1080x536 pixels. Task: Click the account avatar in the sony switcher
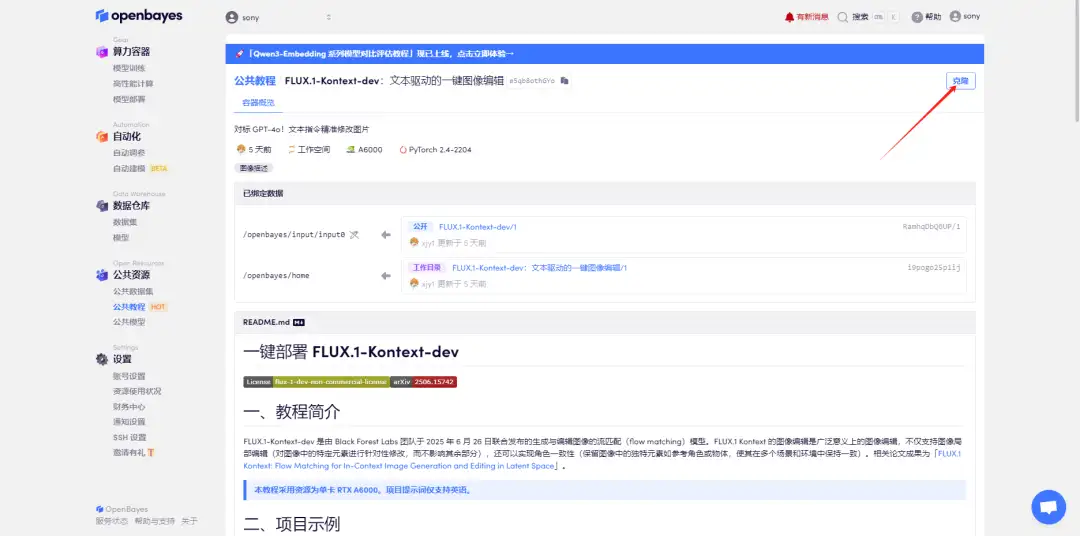point(232,17)
